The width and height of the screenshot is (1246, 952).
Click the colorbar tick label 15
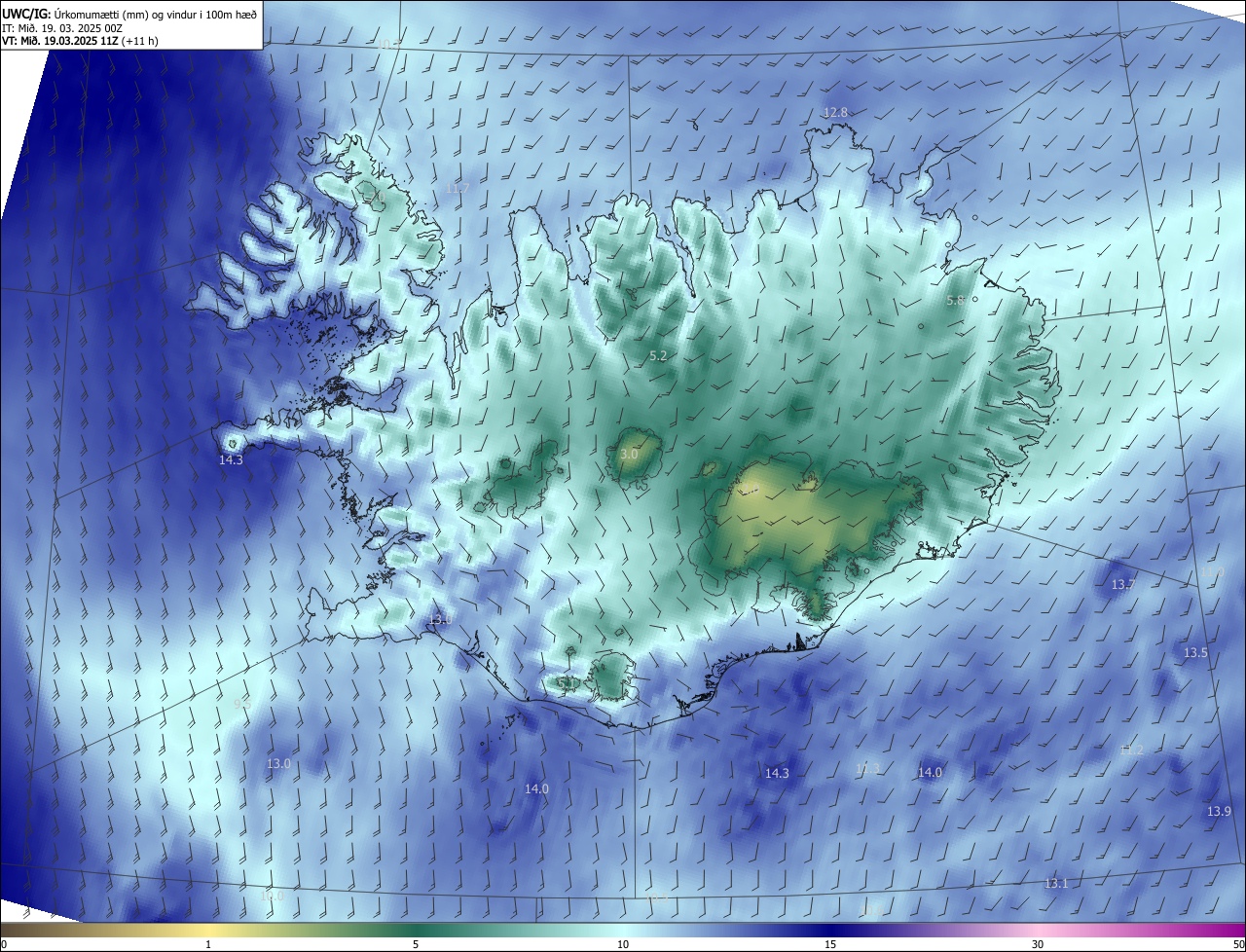[830, 944]
